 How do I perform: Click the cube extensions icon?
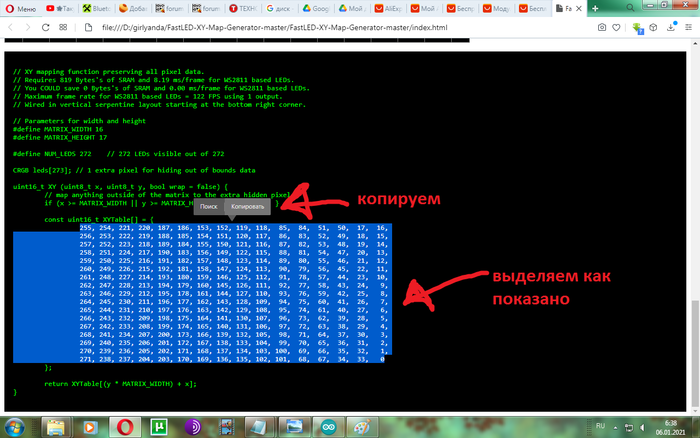point(653,27)
